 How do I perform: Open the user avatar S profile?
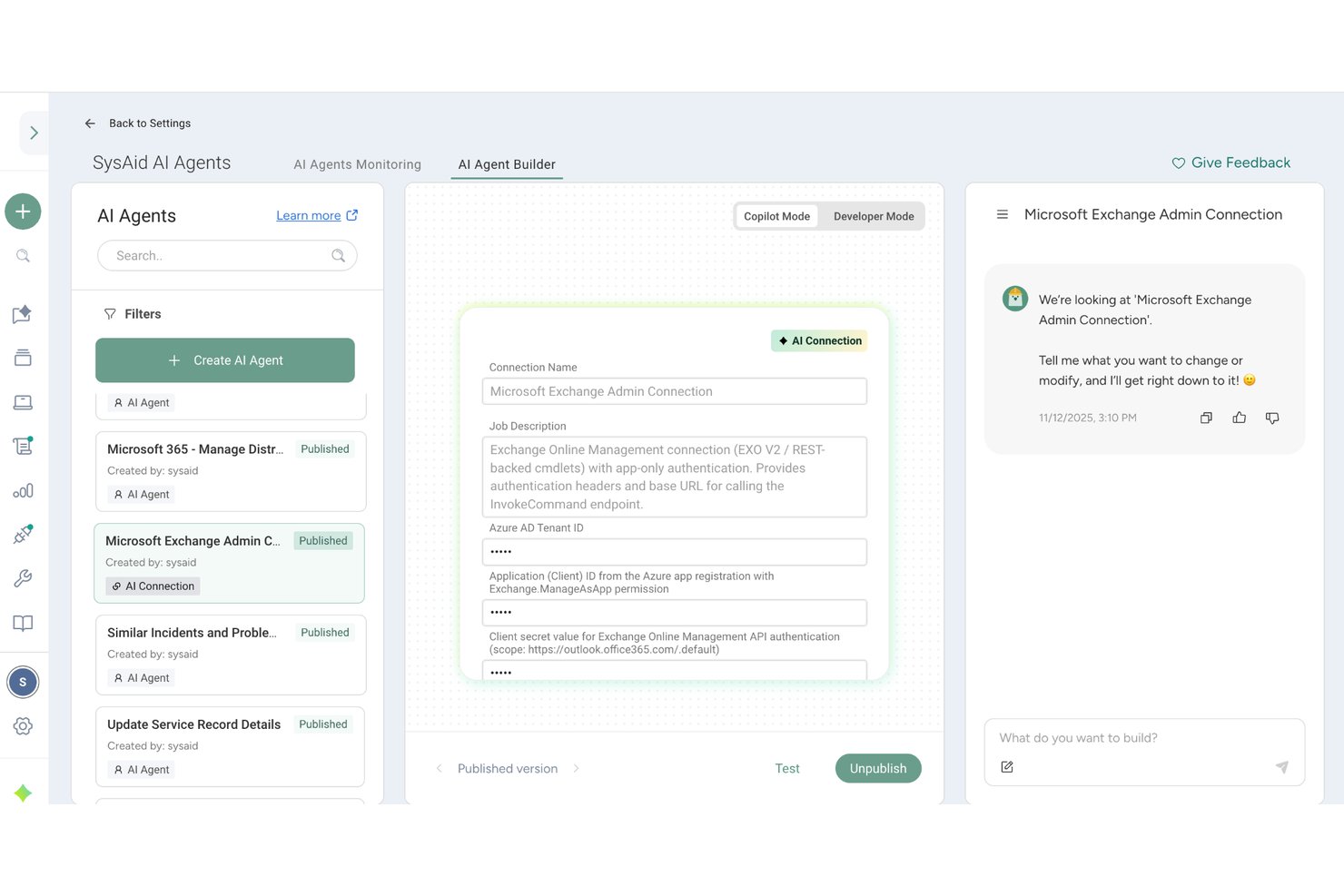23,682
